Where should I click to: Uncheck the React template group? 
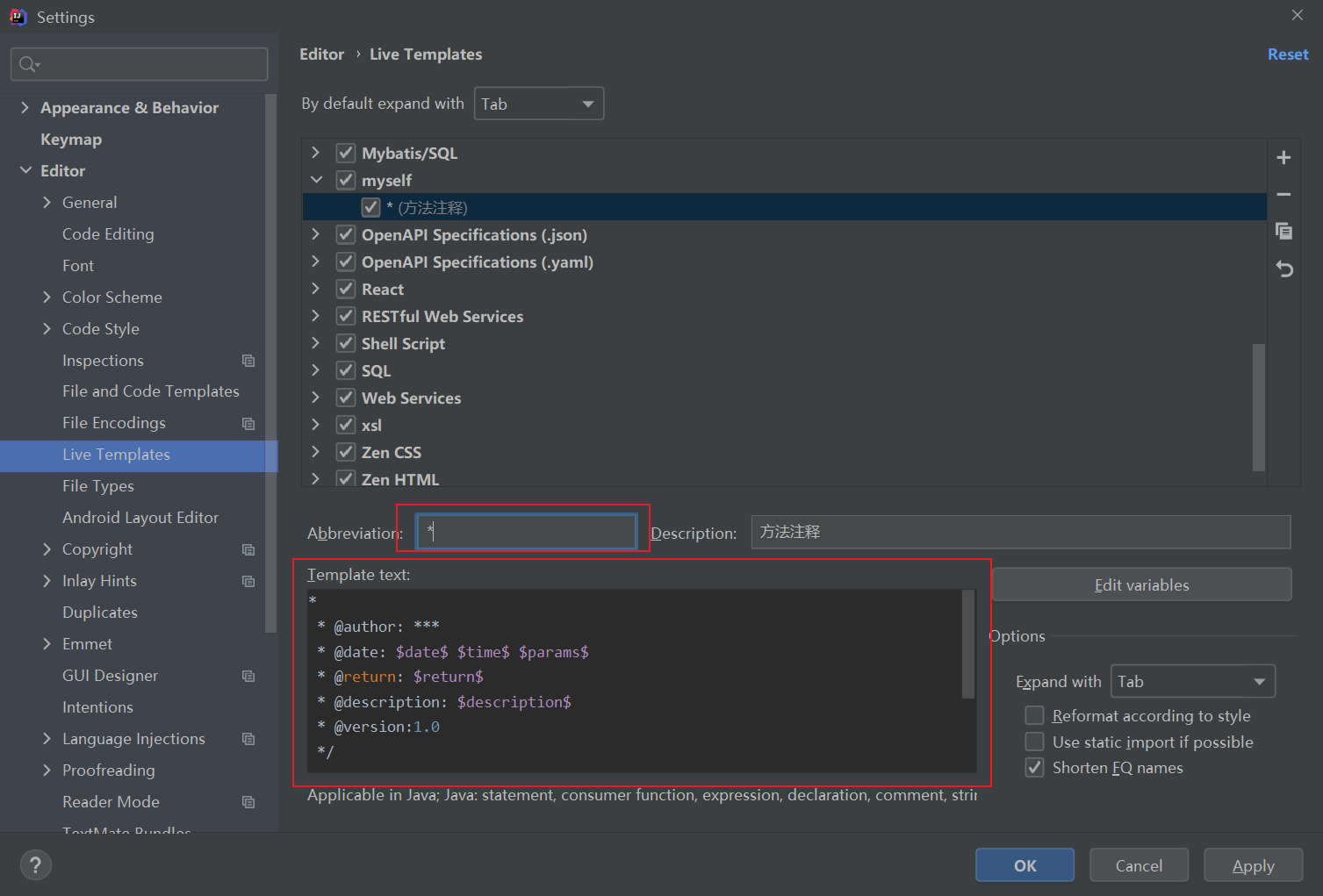(346, 289)
